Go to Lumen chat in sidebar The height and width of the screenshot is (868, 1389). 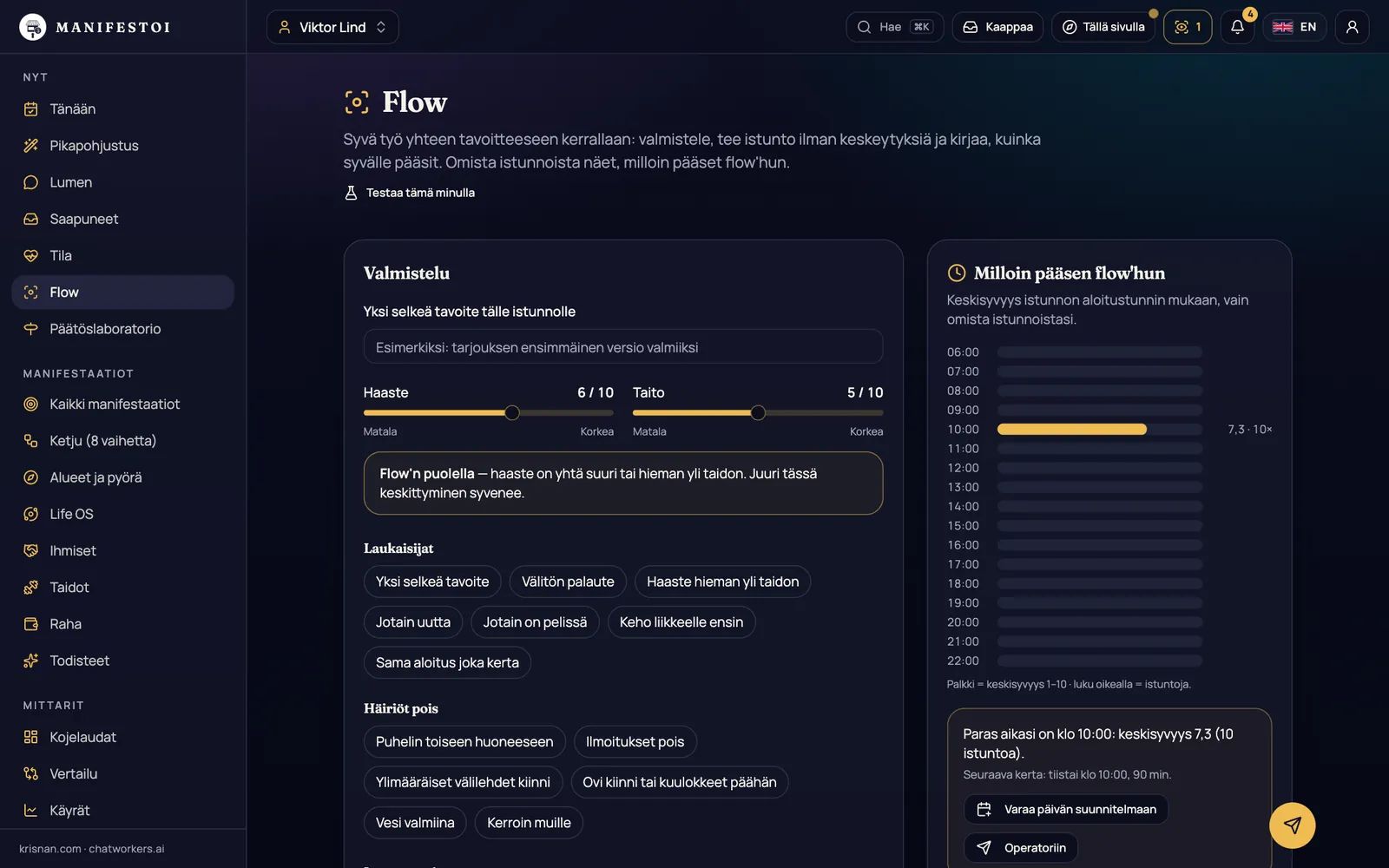click(x=122, y=182)
